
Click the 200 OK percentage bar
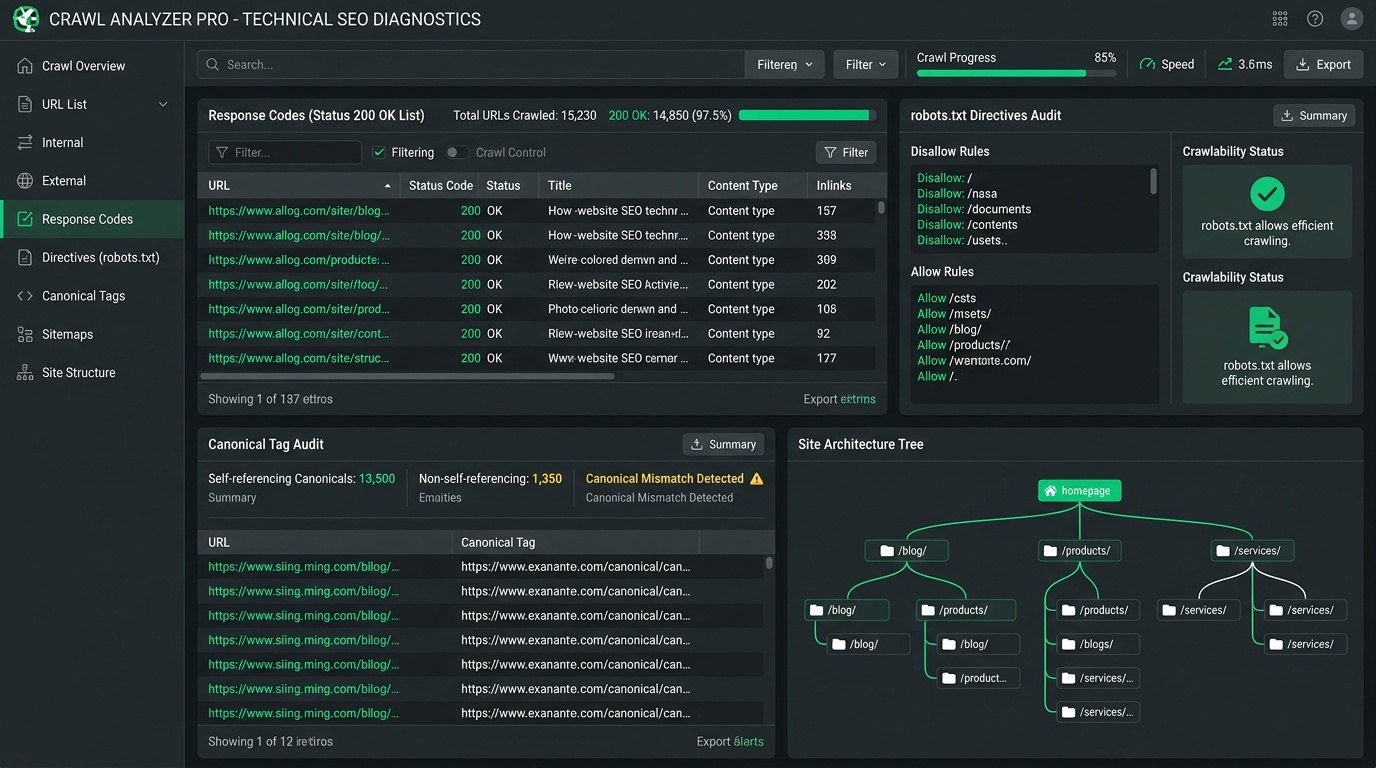point(807,116)
